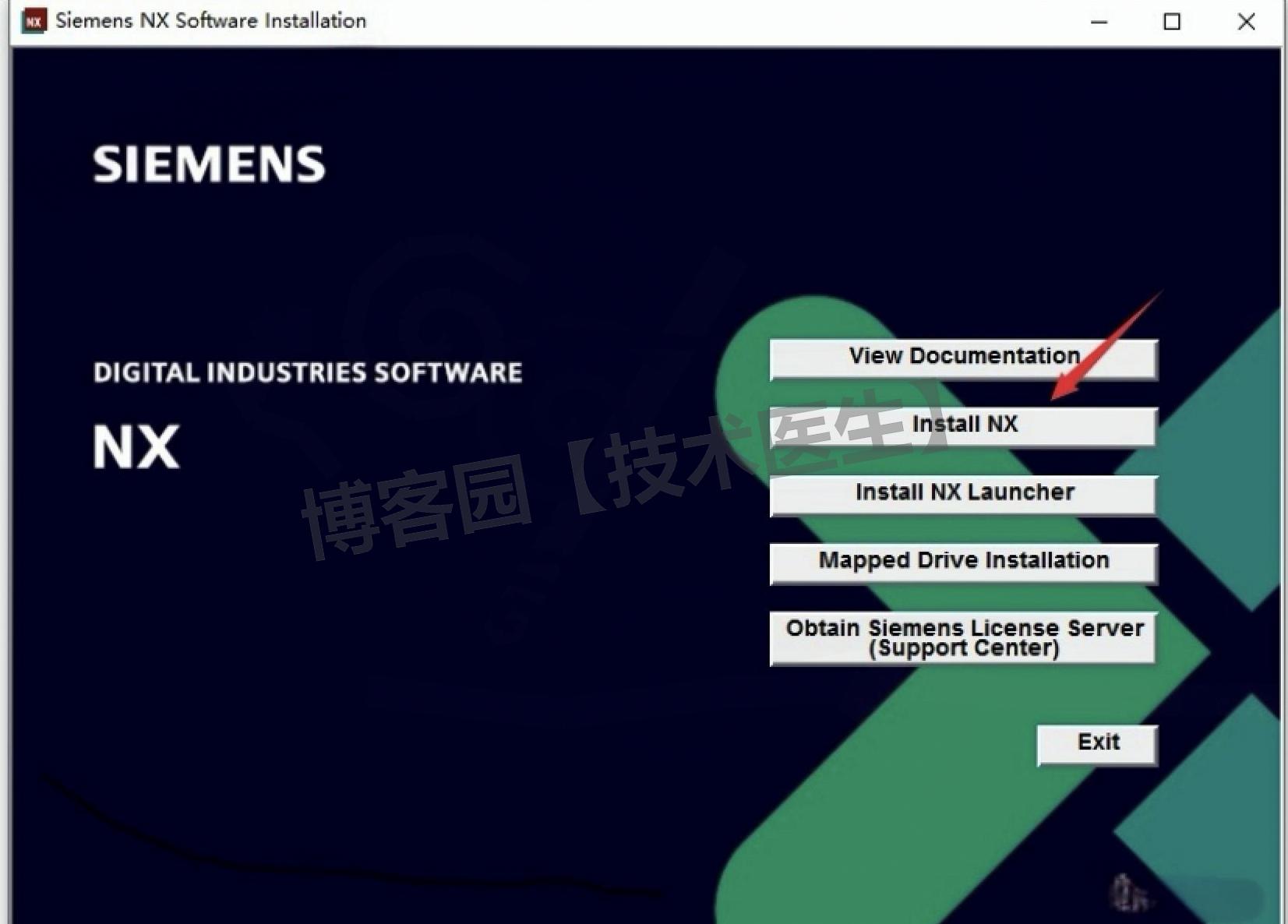1288x924 pixels.
Task: Obtain Siemens License Server from Support Center
Action: click(964, 638)
